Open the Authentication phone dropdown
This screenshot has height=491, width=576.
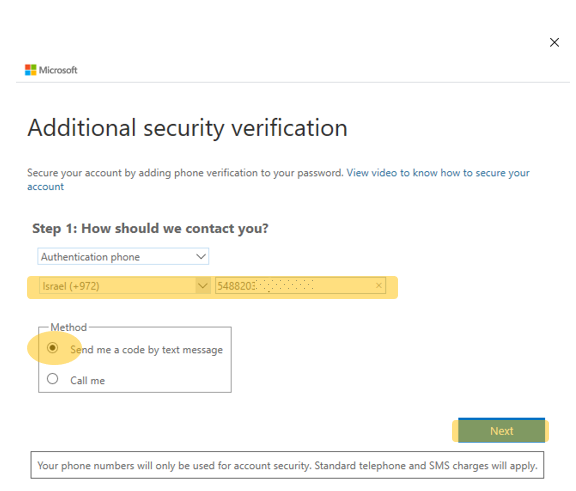pos(123,256)
